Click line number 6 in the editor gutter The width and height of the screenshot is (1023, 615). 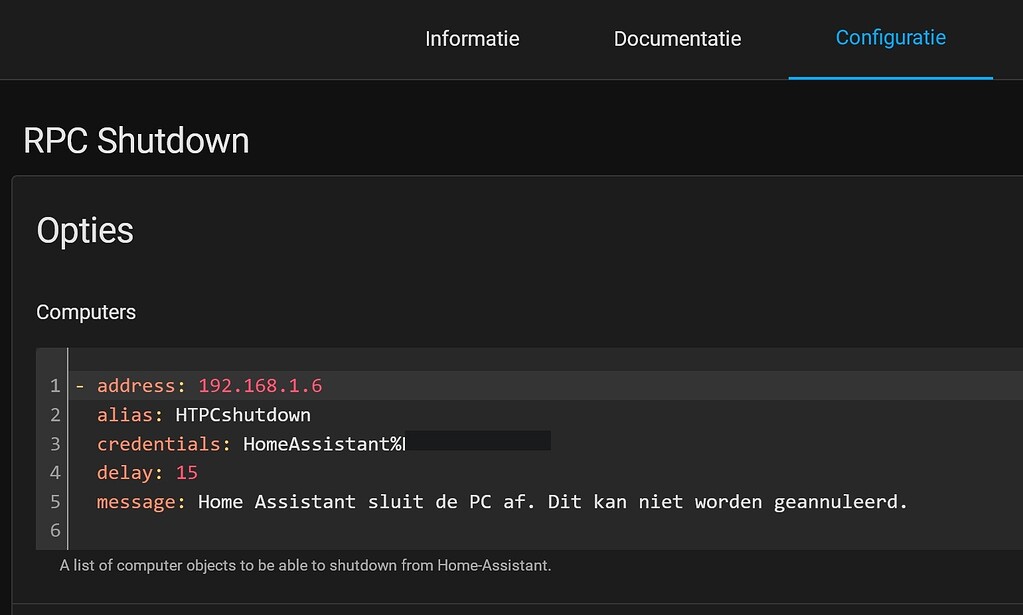tap(54, 530)
